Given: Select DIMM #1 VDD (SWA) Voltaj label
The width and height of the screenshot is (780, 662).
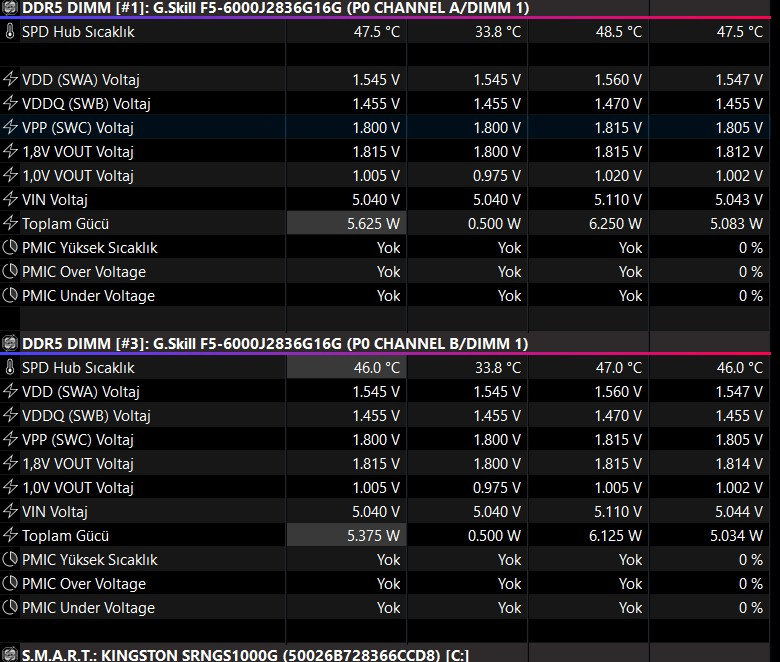Looking at the screenshot, I should [x=81, y=80].
